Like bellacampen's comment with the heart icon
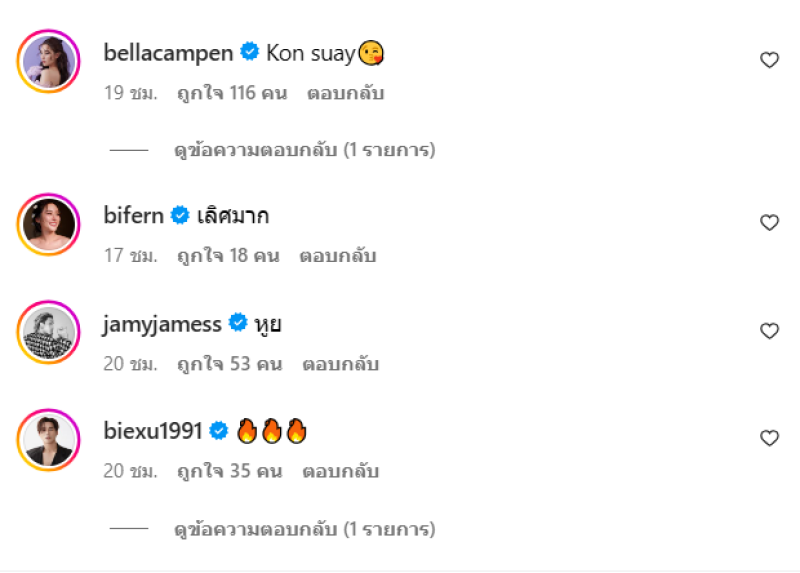 [x=769, y=60]
